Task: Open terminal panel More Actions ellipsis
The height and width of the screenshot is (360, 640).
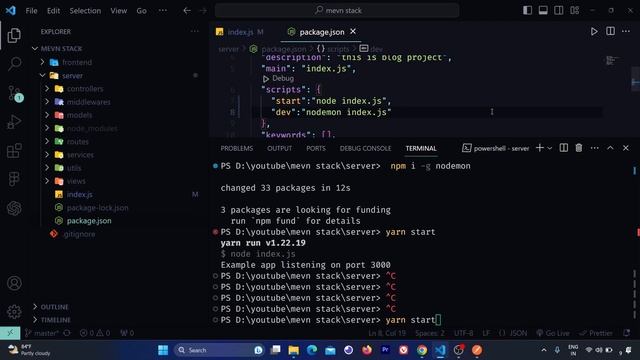Action: (x=595, y=148)
